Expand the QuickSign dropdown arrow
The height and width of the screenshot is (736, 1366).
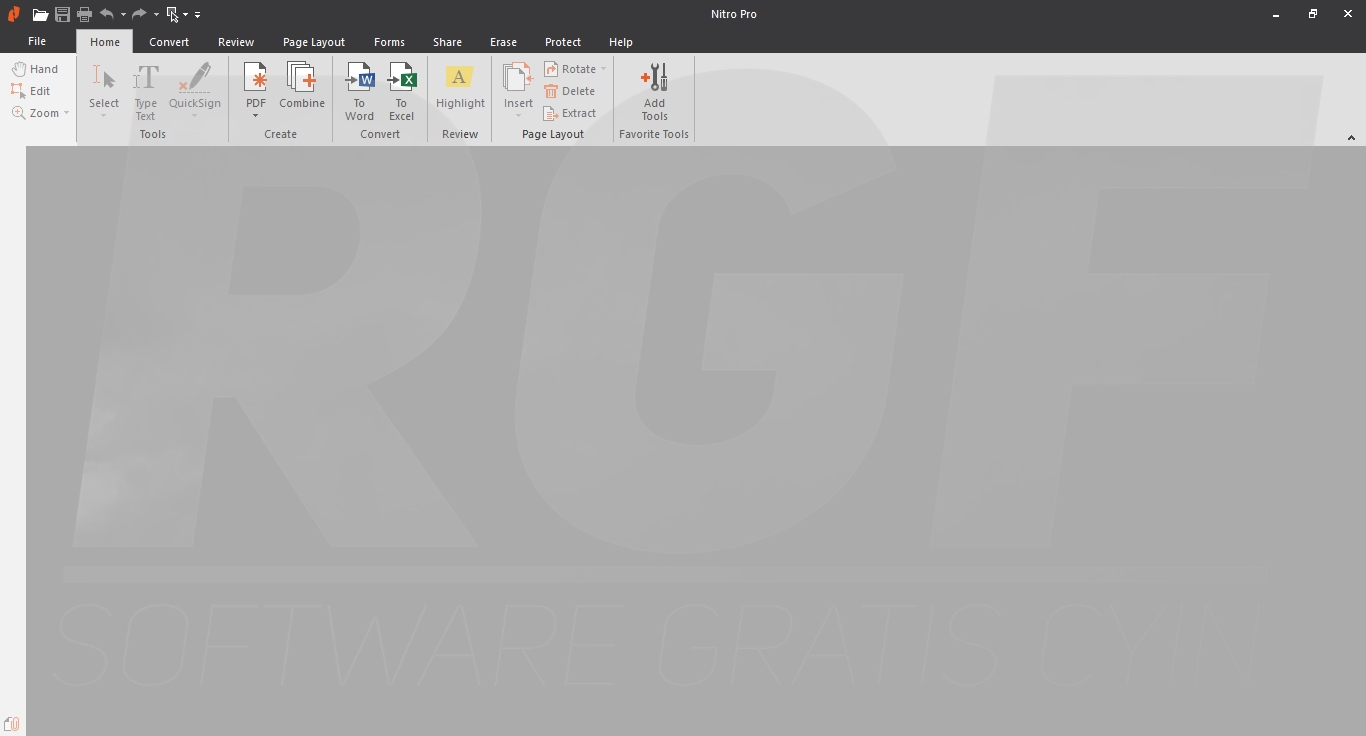(195, 116)
